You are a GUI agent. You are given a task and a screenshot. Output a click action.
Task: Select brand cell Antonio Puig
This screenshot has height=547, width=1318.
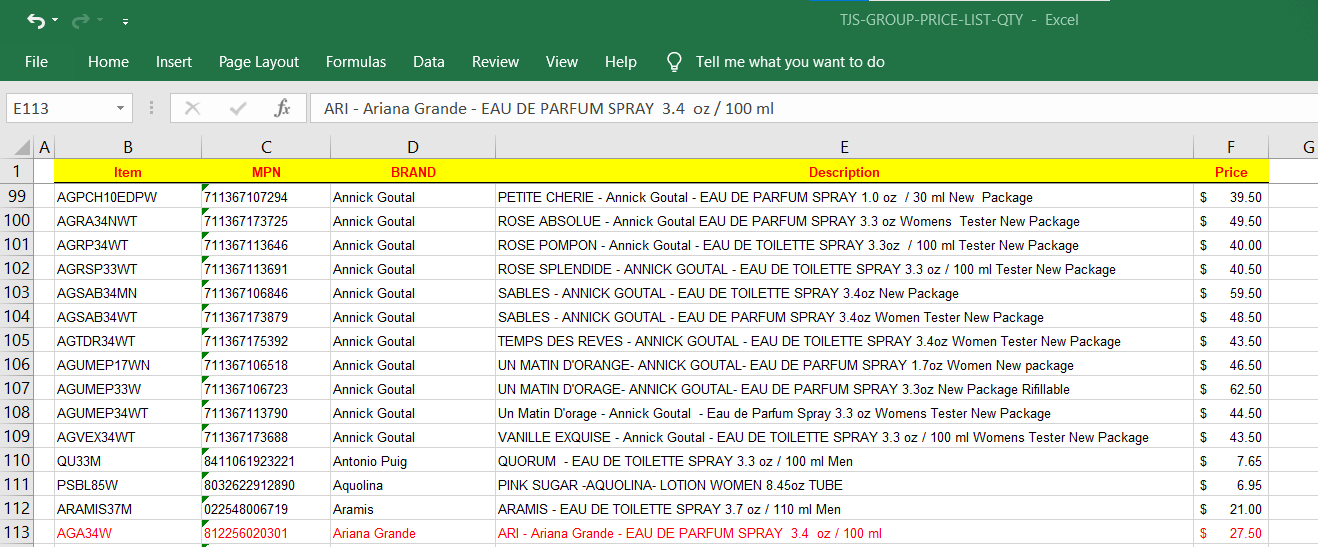click(x=413, y=461)
